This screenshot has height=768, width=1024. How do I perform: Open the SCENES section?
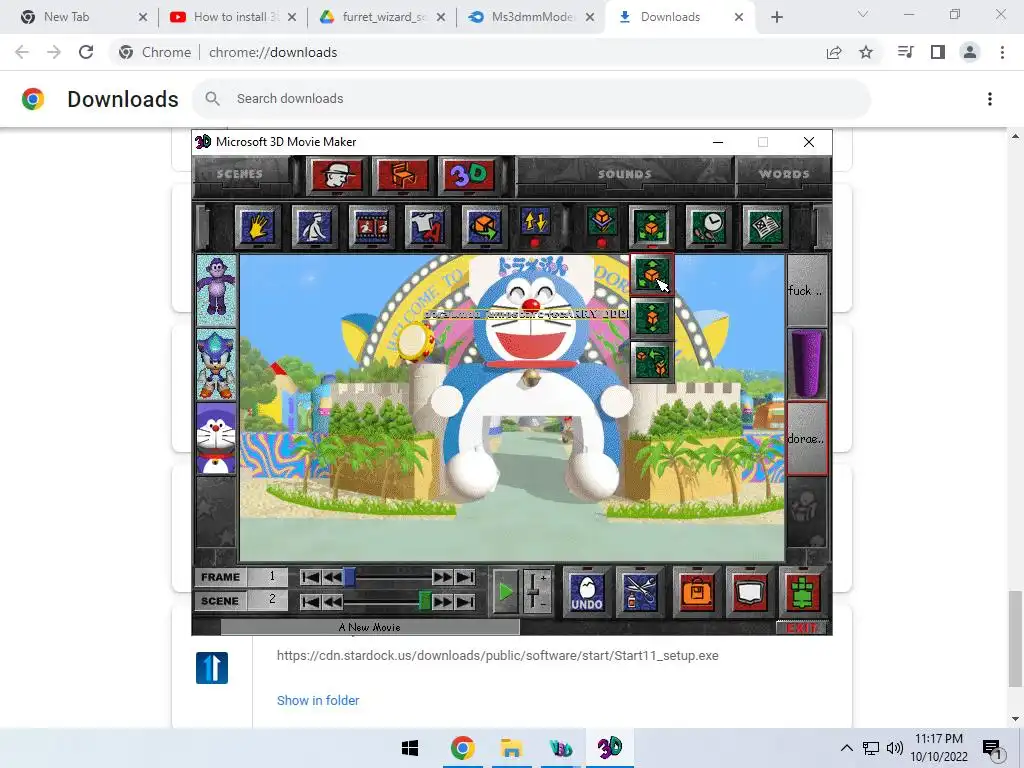[x=240, y=174]
